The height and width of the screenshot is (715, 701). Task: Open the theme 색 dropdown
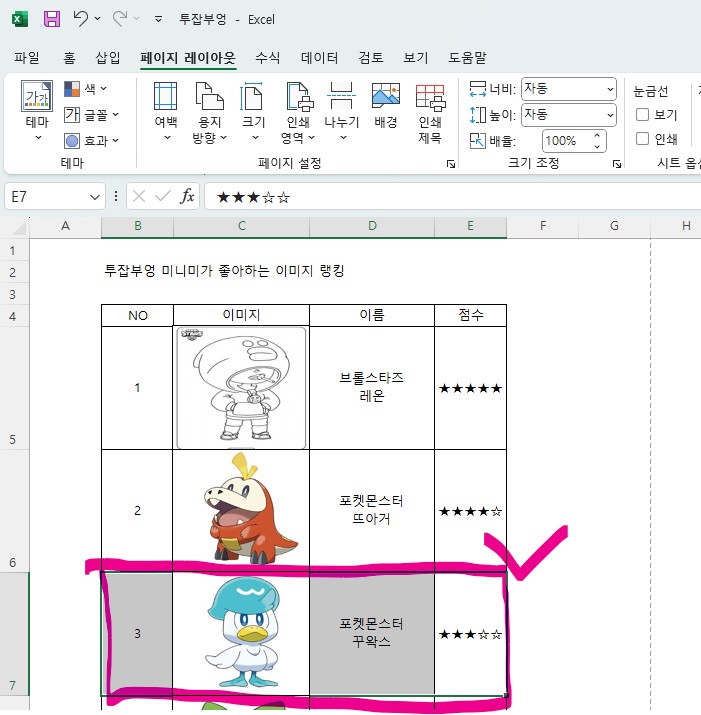[85, 88]
